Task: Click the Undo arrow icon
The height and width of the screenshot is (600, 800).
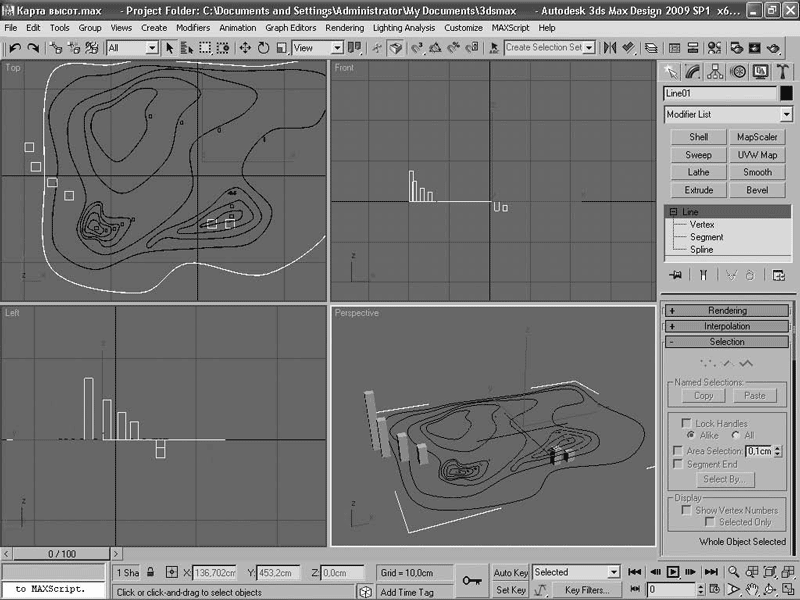Action: (x=14, y=48)
